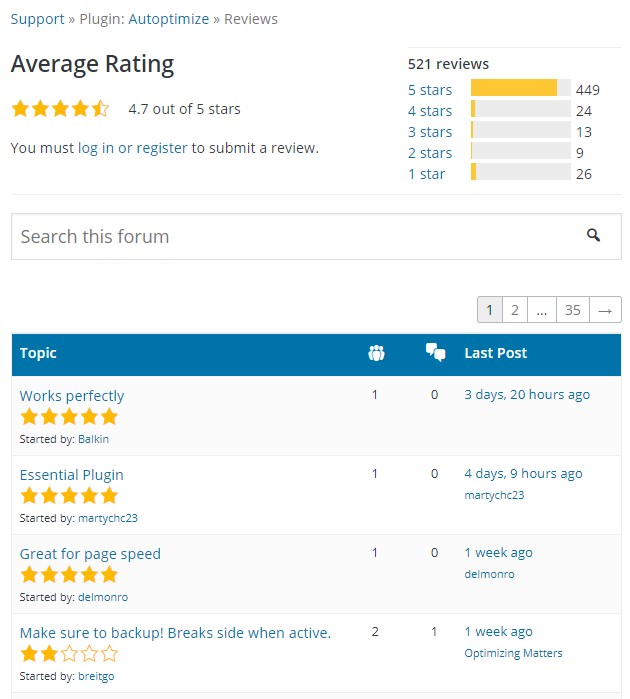Click the 4 stars rating bar
Screen dimensions: 630x699
point(521,109)
